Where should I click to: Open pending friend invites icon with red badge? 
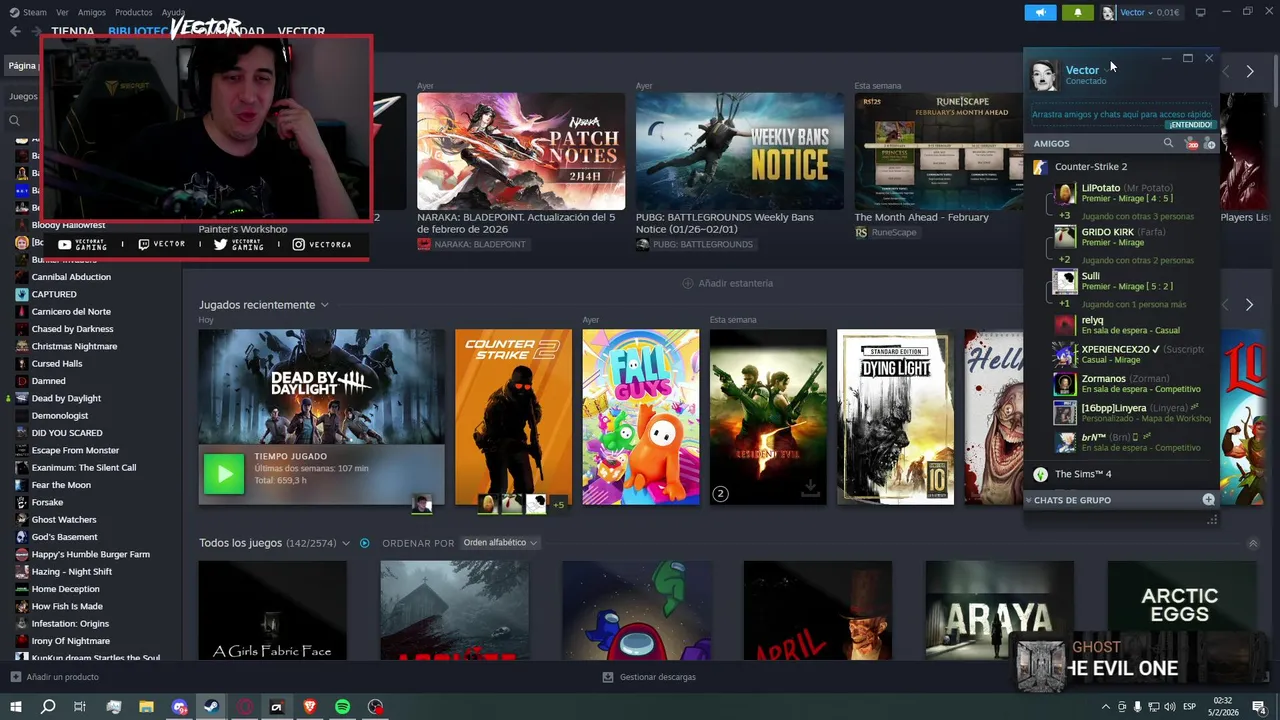pyautogui.click(x=1191, y=143)
